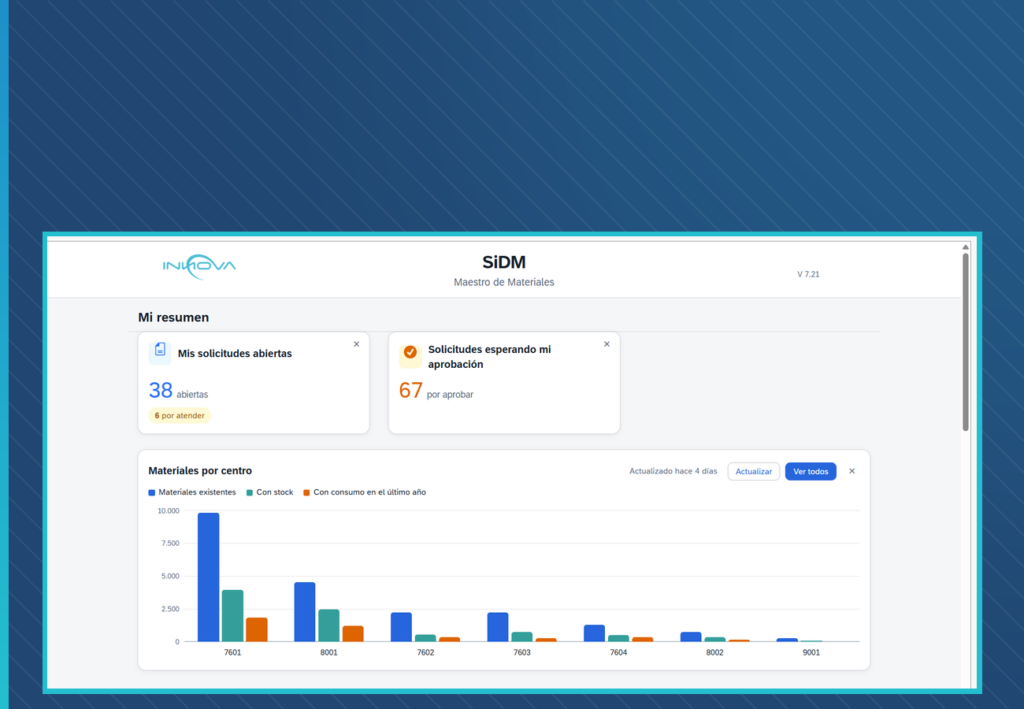The height and width of the screenshot is (709, 1024).
Task: Click the number 67 awaiting approval
Action: point(411,390)
